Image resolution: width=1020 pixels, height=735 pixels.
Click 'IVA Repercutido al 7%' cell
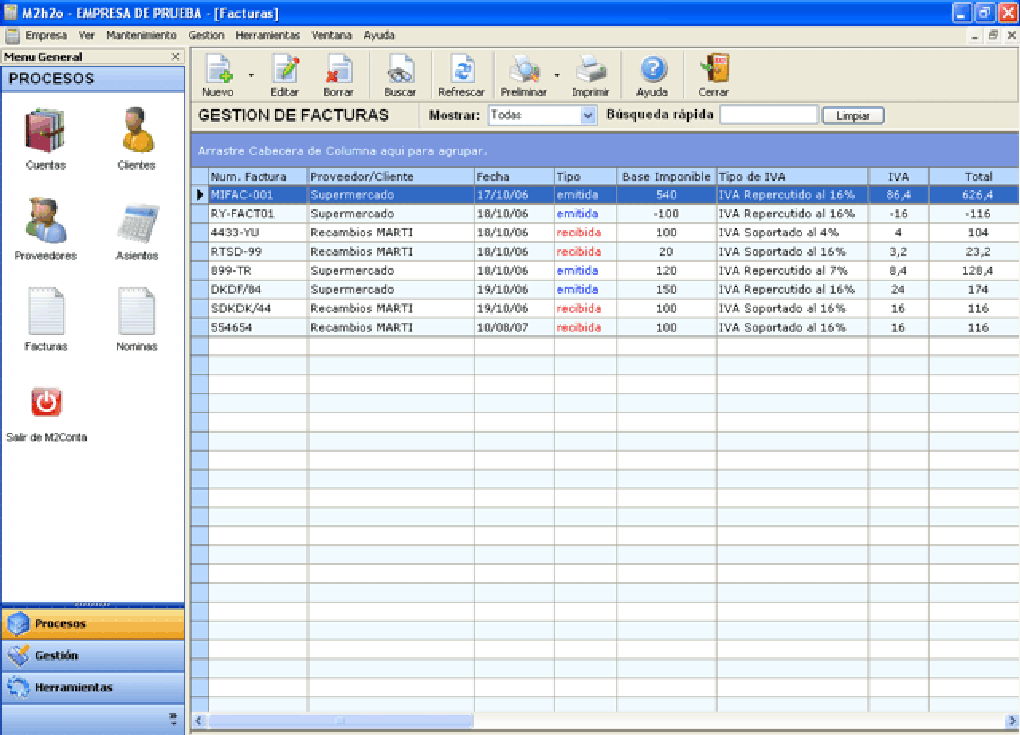(792, 271)
